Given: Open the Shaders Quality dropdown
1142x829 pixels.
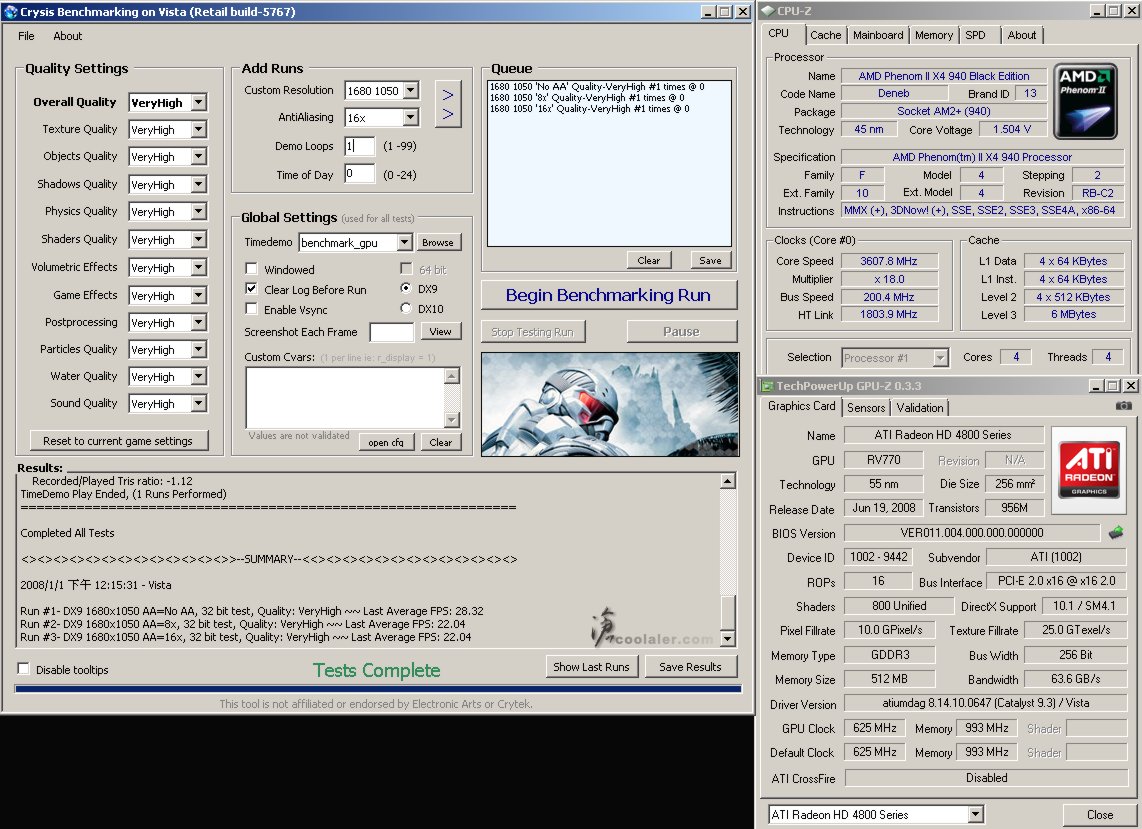Looking at the screenshot, I should (199, 239).
